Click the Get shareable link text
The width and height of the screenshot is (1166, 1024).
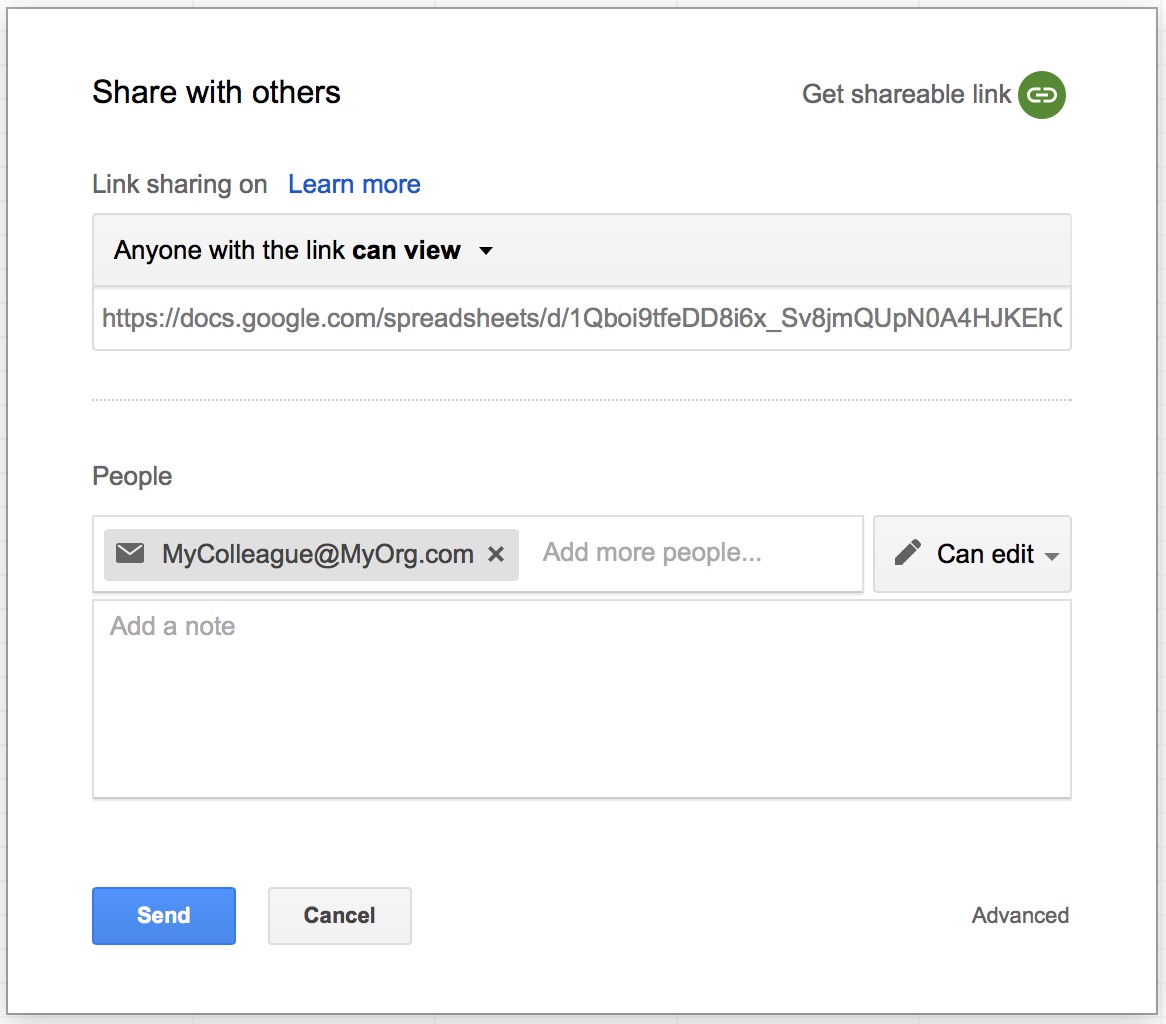click(906, 94)
